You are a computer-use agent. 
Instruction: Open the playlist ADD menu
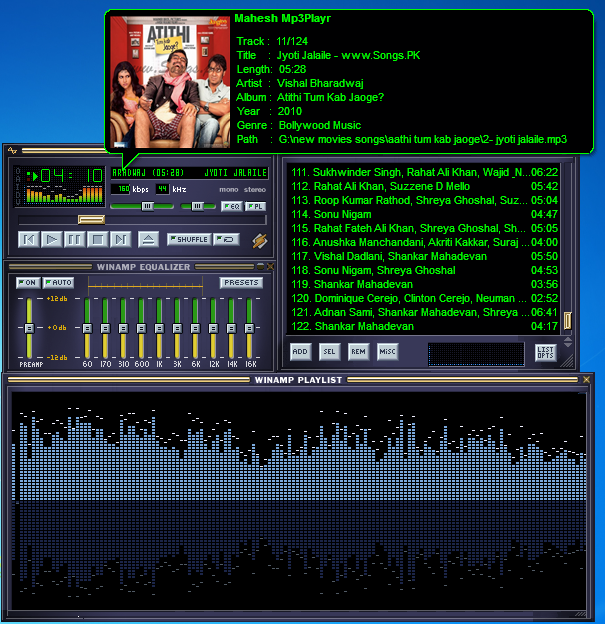pyautogui.click(x=300, y=352)
